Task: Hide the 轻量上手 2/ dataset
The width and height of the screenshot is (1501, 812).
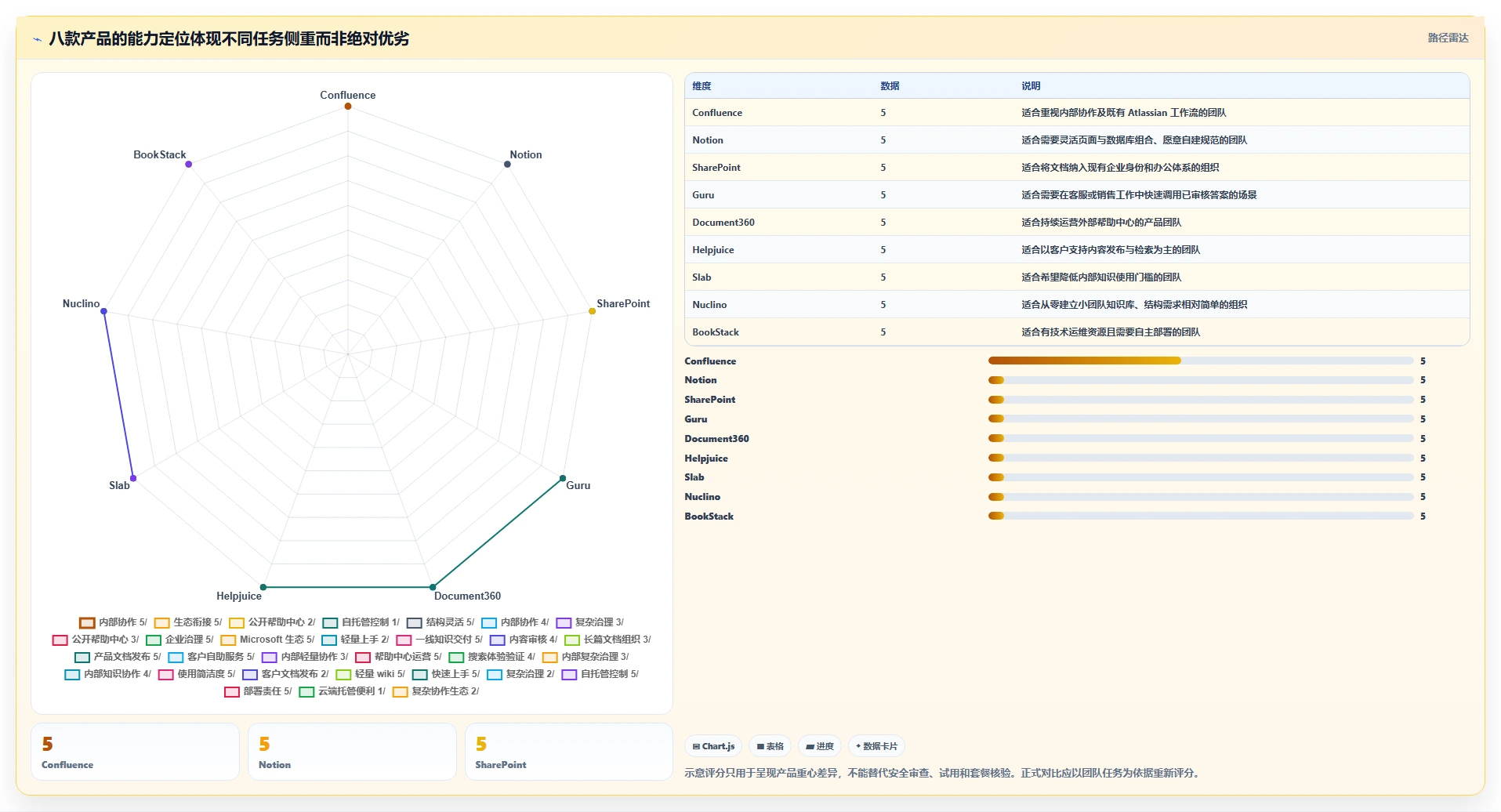Action: click(x=355, y=640)
